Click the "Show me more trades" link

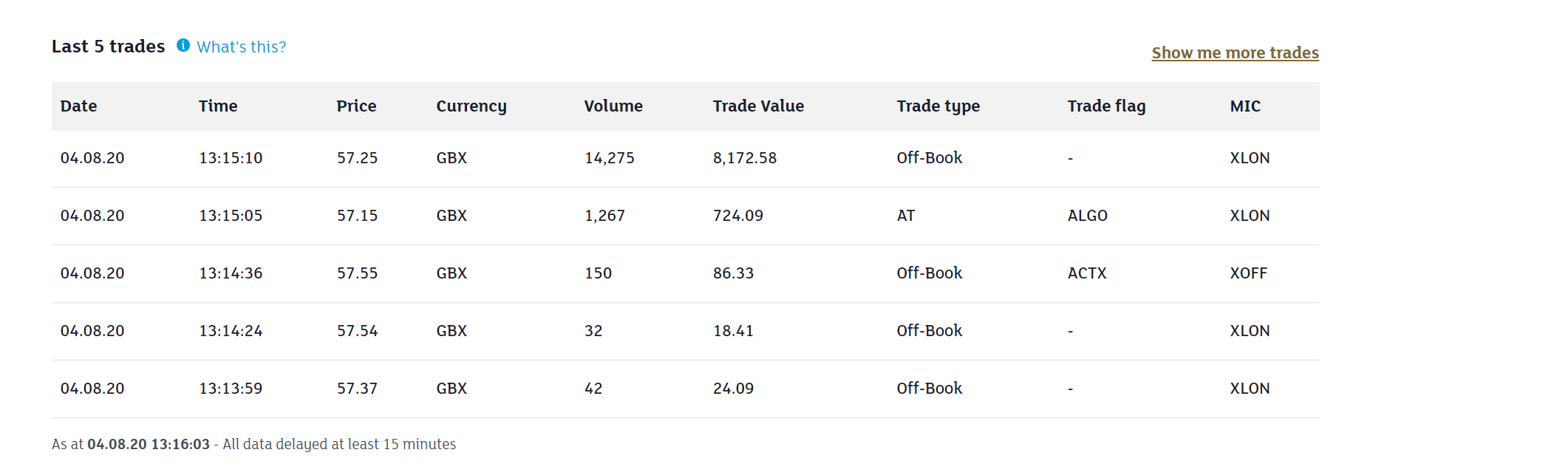tap(1235, 53)
